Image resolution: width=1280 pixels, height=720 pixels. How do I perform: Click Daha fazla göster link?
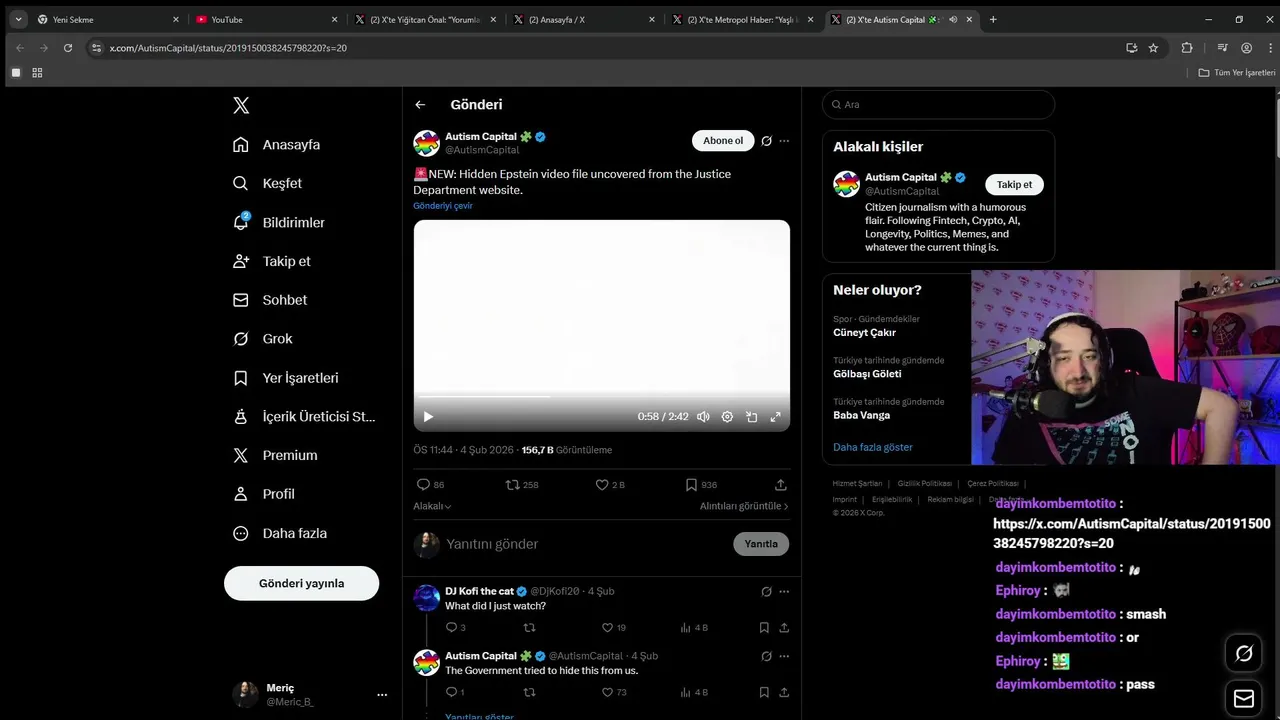[873, 447]
